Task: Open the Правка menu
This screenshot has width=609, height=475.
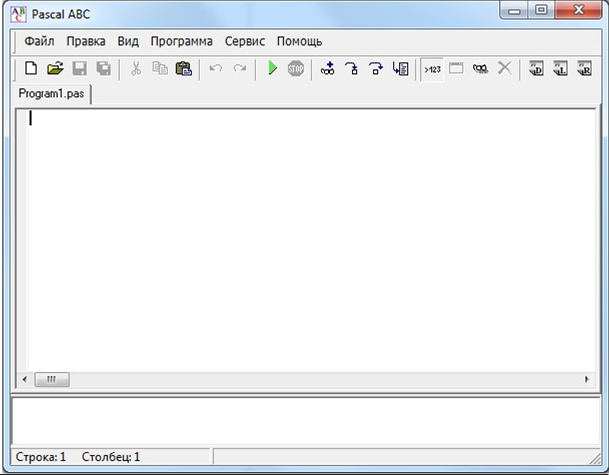Action: coord(86,42)
